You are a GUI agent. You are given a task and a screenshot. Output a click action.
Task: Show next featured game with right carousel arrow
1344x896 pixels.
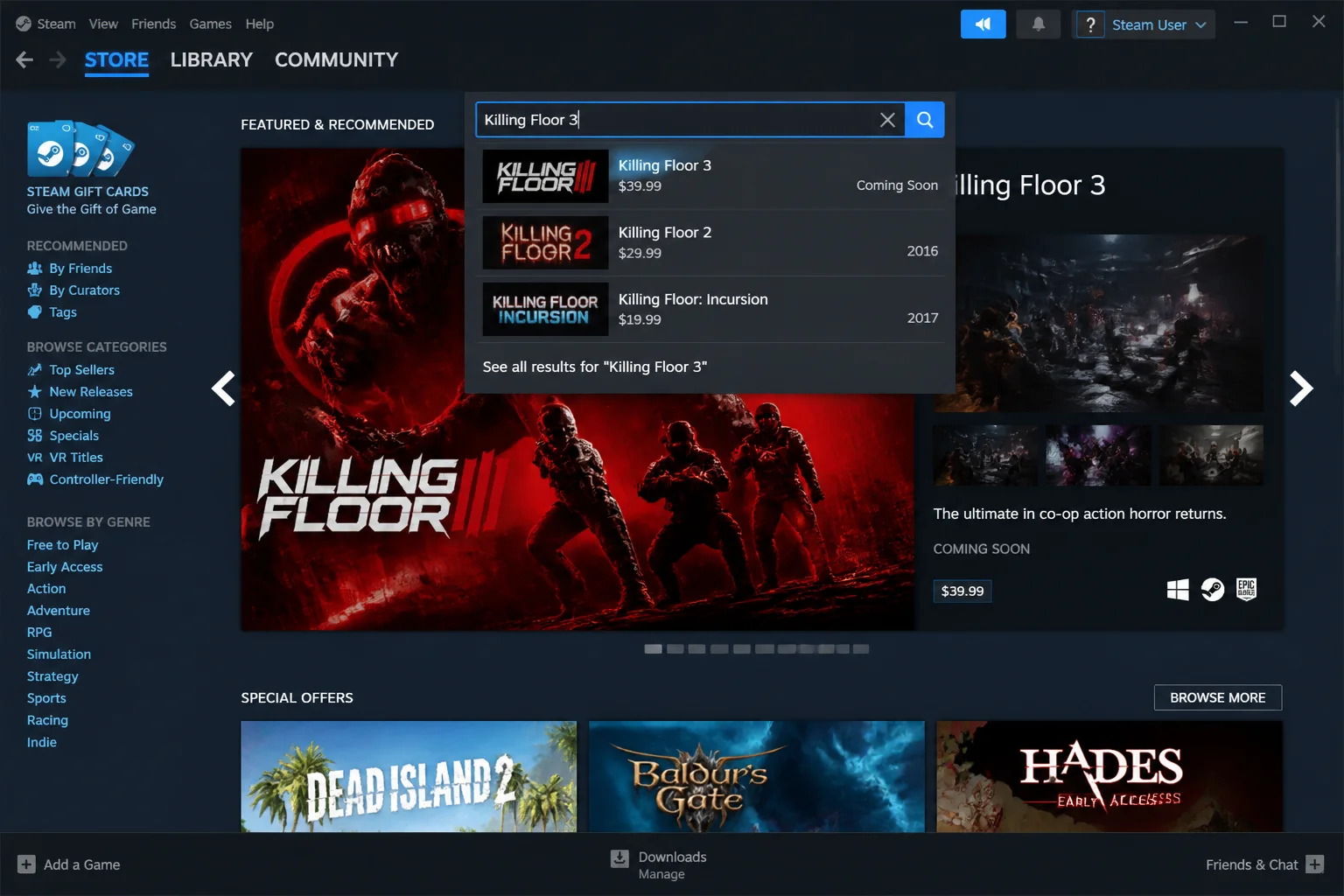pos(1301,388)
